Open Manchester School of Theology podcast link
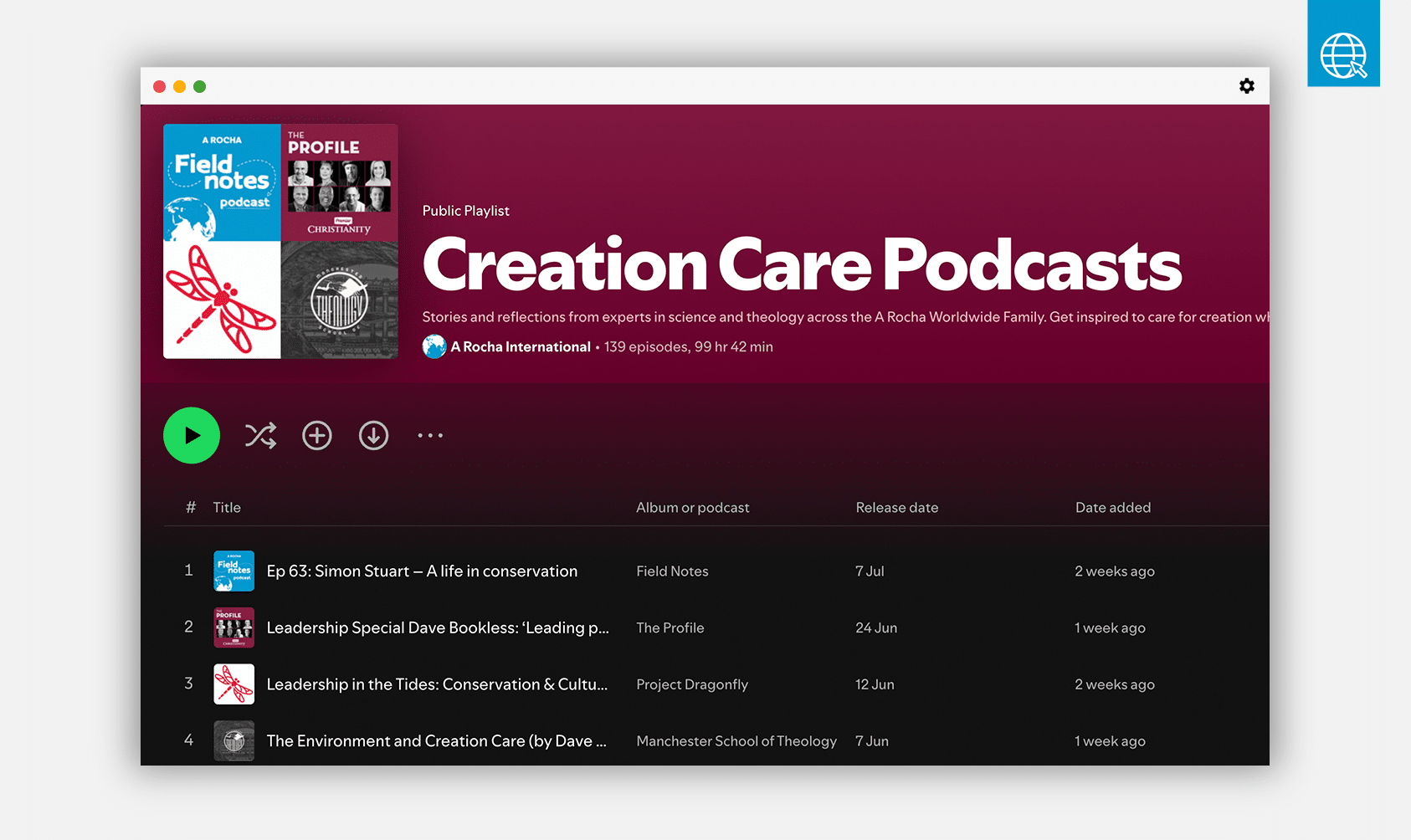 click(736, 741)
